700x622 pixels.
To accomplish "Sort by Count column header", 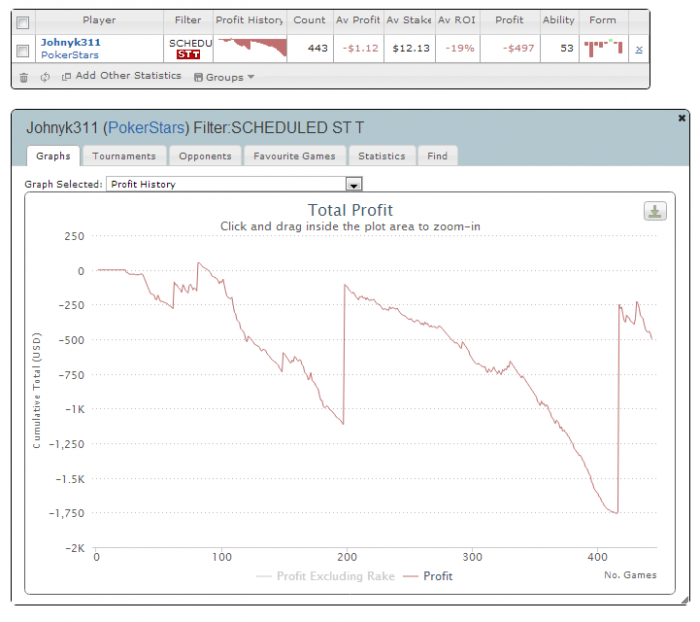I will pos(309,20).
